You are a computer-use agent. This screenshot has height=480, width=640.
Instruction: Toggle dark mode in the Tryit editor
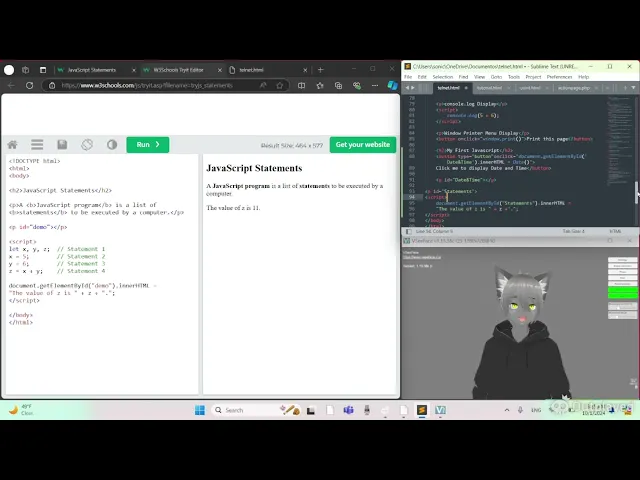point(112,144)
